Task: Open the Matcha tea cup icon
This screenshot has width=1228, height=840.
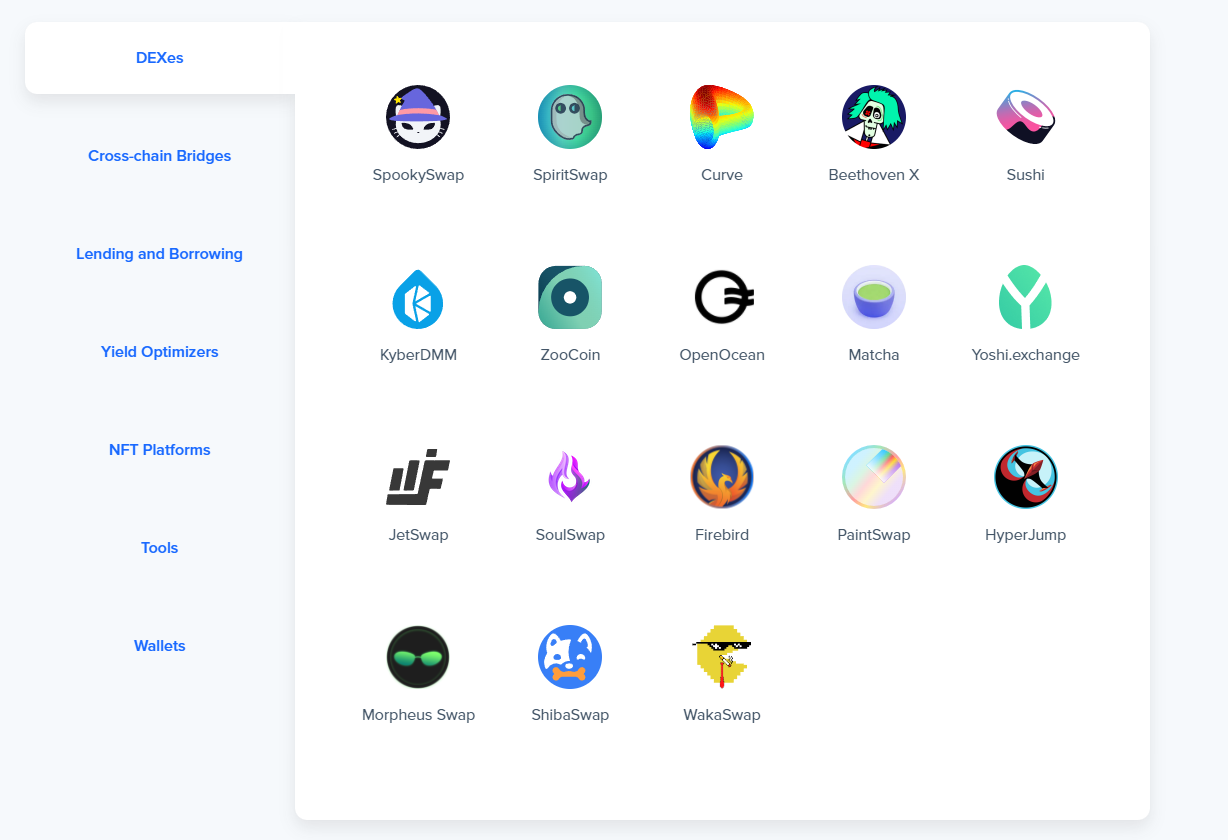Action: pyautogui.click(x=874, y=297)
